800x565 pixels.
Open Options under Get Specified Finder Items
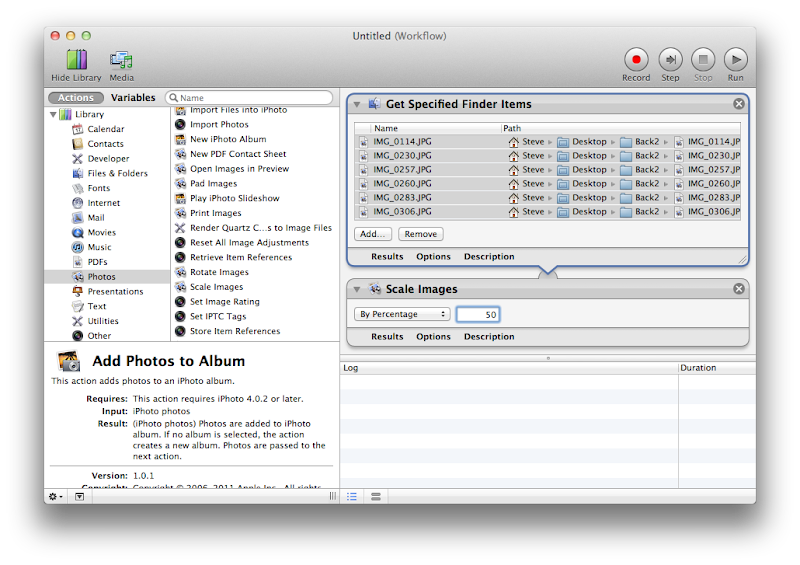(433, 257)
